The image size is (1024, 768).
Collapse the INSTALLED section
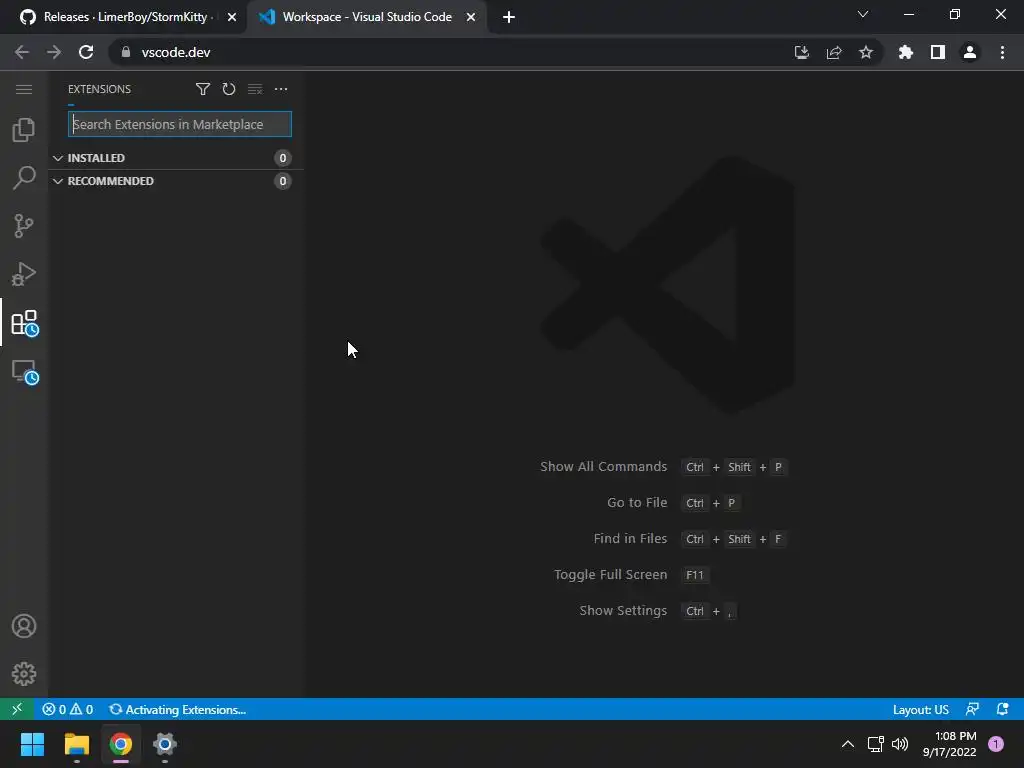[x=176, y=158]
